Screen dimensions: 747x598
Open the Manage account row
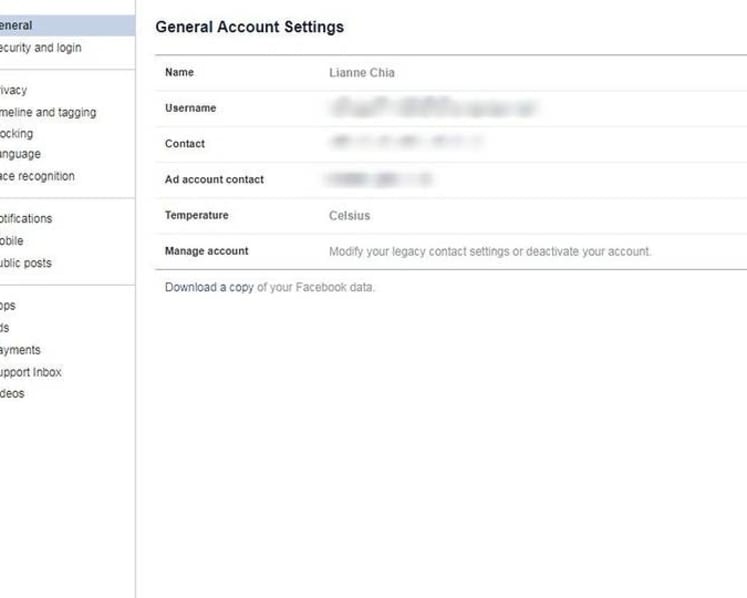[451, 252]
